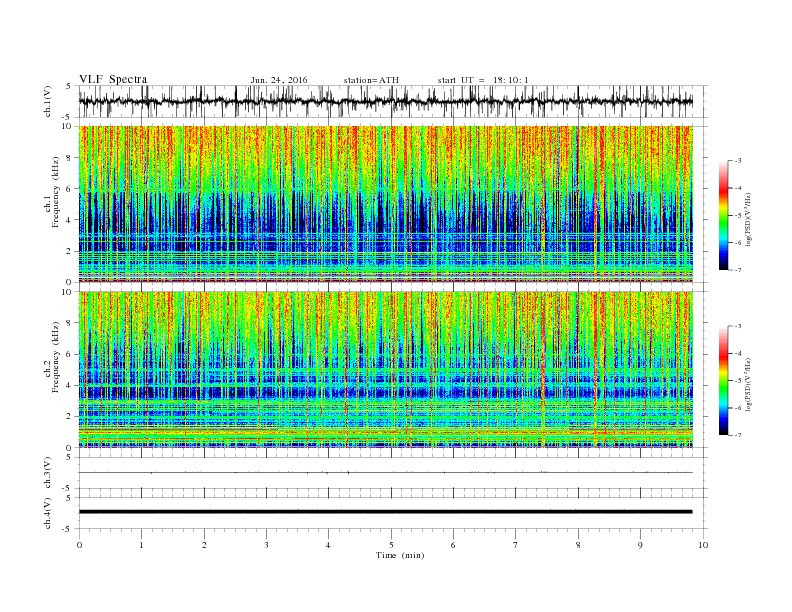Click the ch.2 PSD color scale bar

(723, 380)
